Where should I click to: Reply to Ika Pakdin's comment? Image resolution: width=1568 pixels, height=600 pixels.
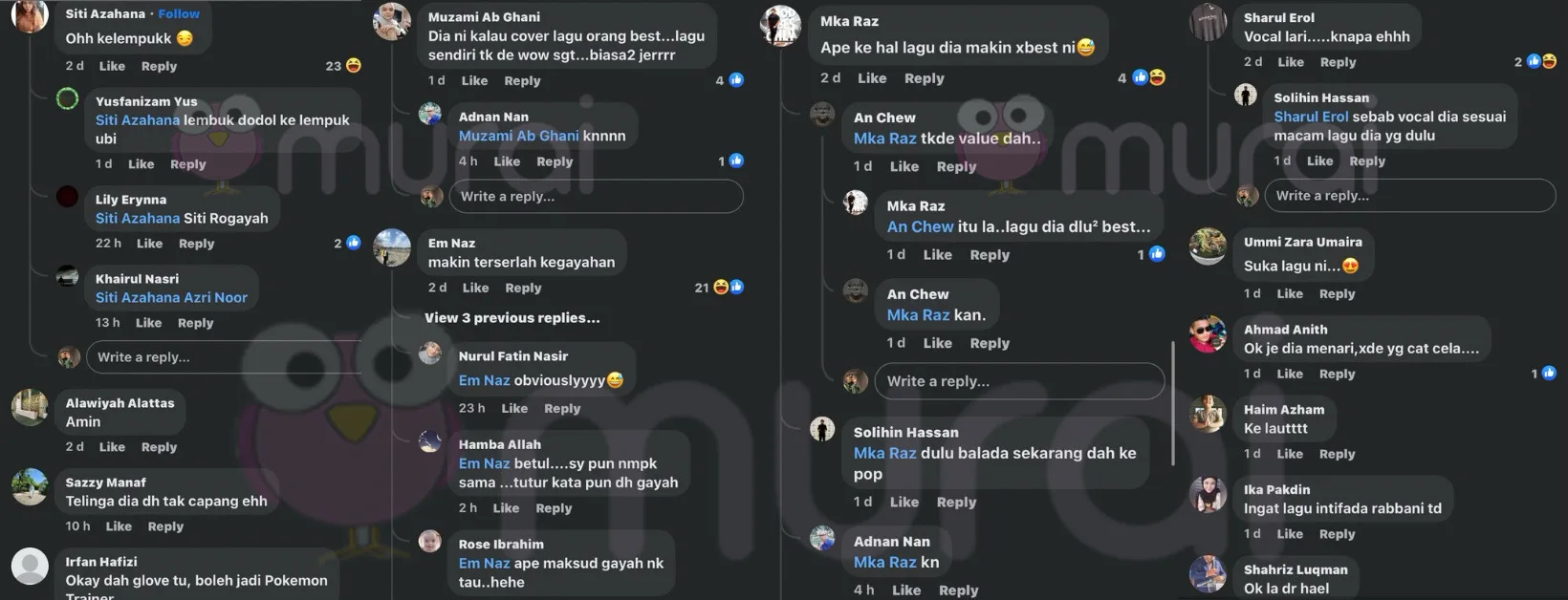click(1337, 534)
